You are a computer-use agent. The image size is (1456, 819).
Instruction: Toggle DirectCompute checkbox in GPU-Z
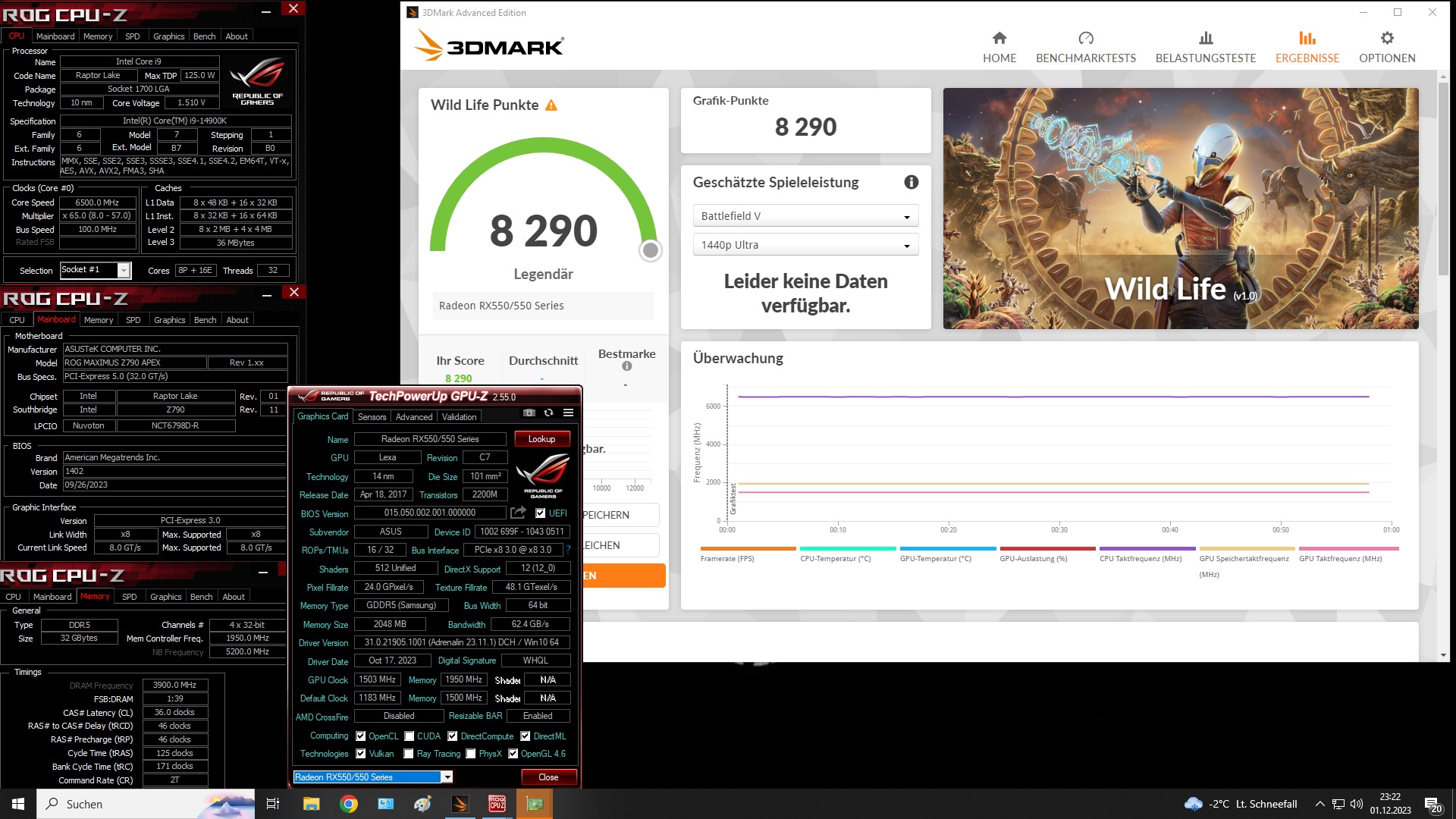(452, 736)
